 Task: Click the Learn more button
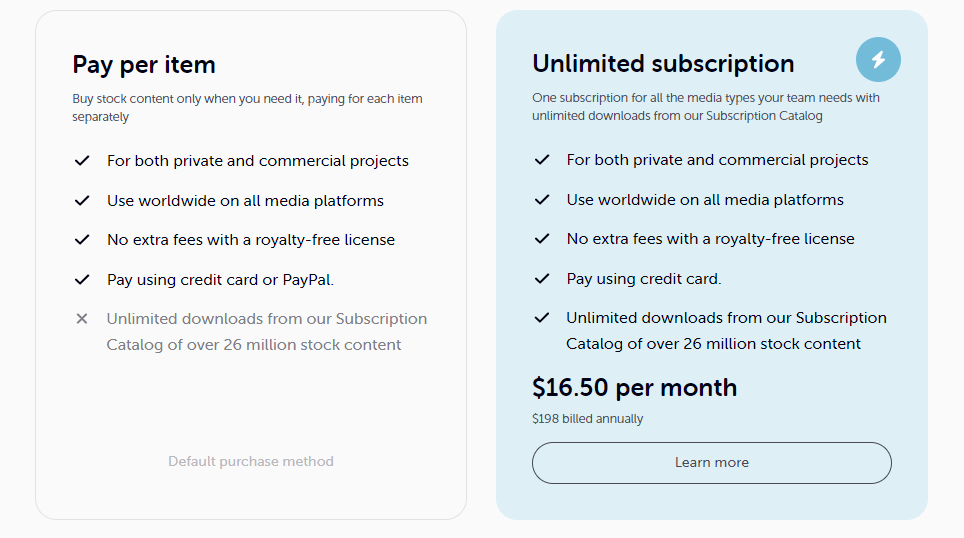pos(711,463)
